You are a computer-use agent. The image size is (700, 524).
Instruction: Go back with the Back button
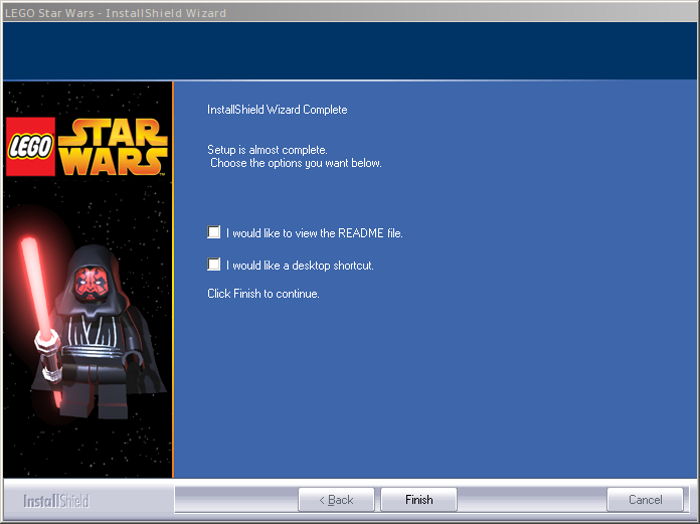click(336, 499)
